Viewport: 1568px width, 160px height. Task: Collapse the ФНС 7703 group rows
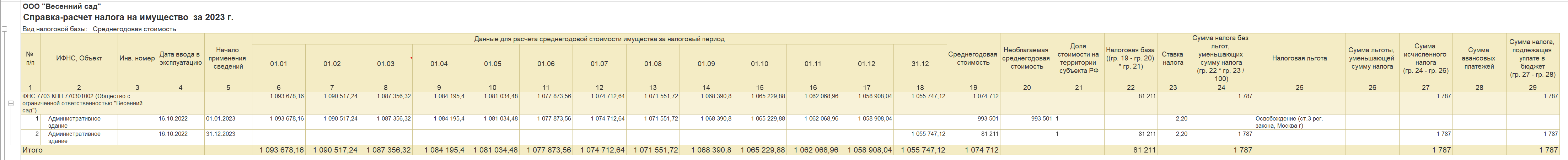10,103
